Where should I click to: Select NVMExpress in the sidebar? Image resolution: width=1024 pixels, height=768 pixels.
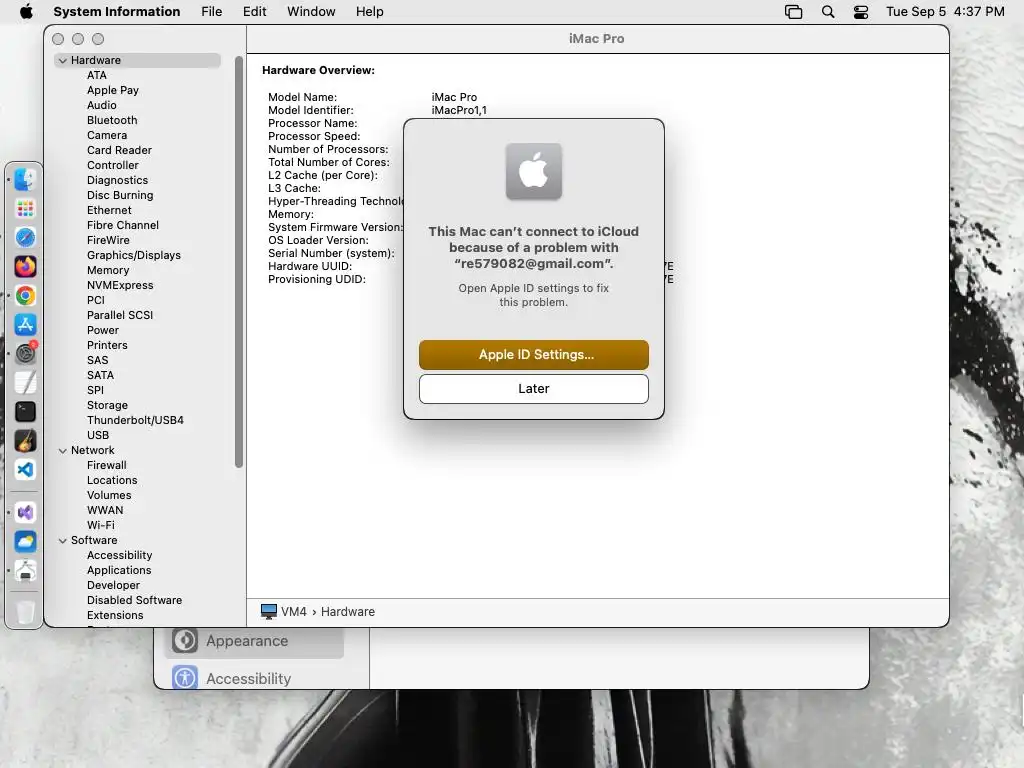click(x=120, y=285)
